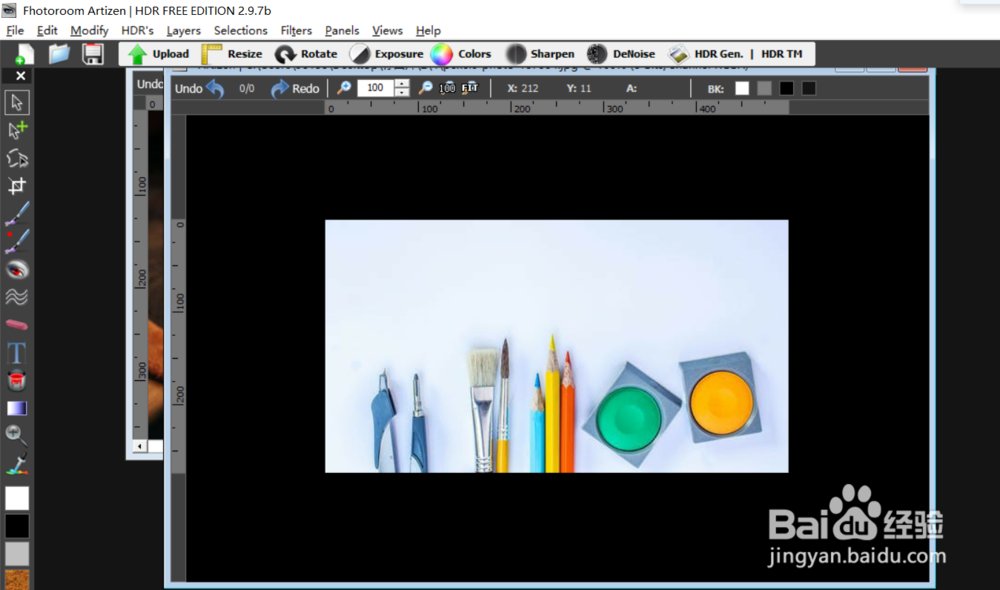This screenshot has width=1000, height=590.
Task: Open the Sharpen filter
Action: [x=541, y=54]
